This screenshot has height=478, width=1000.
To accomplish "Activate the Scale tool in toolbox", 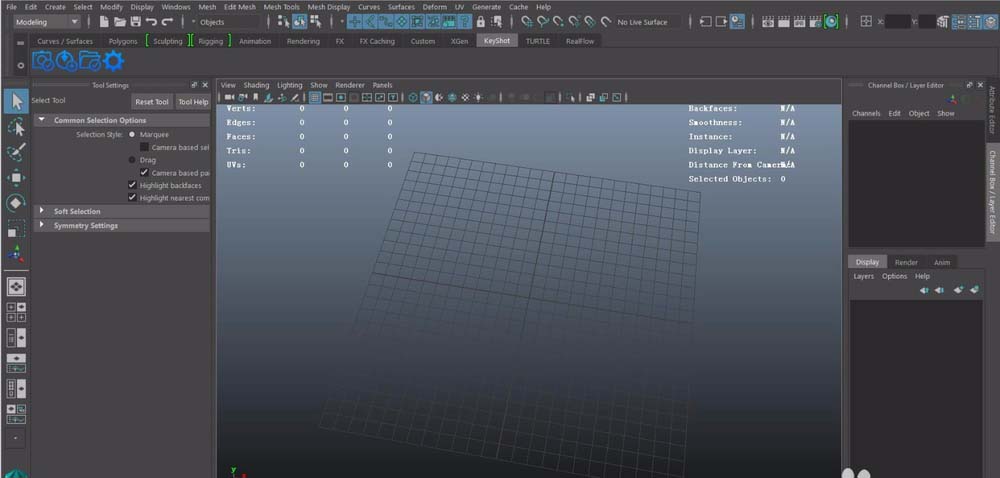I will [16, 228].
